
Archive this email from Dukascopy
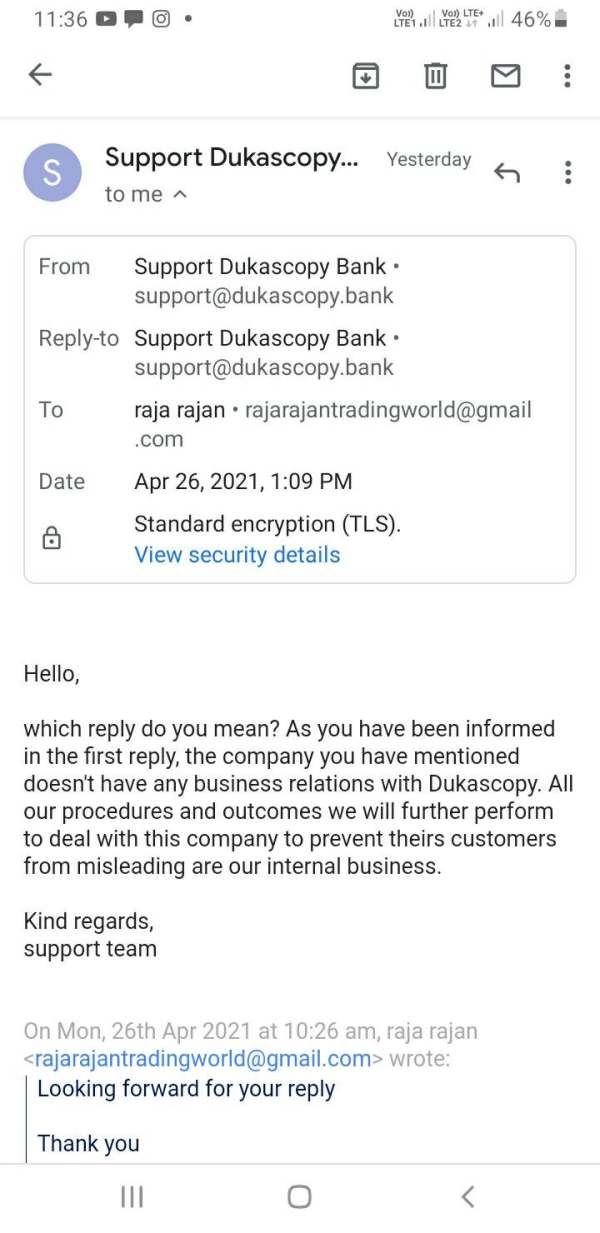tap(366, 75)
